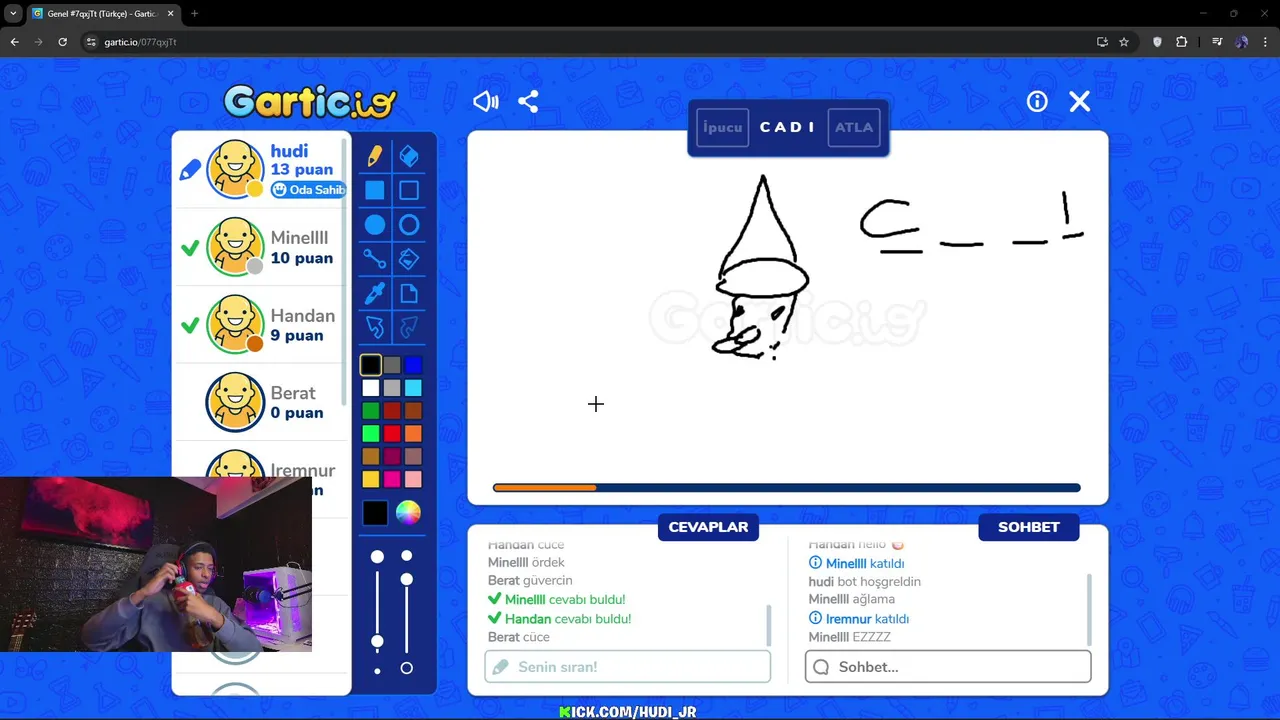1280x720 pixels.
Task: Adjust the brush size slider handle
Action: point(377,641)
